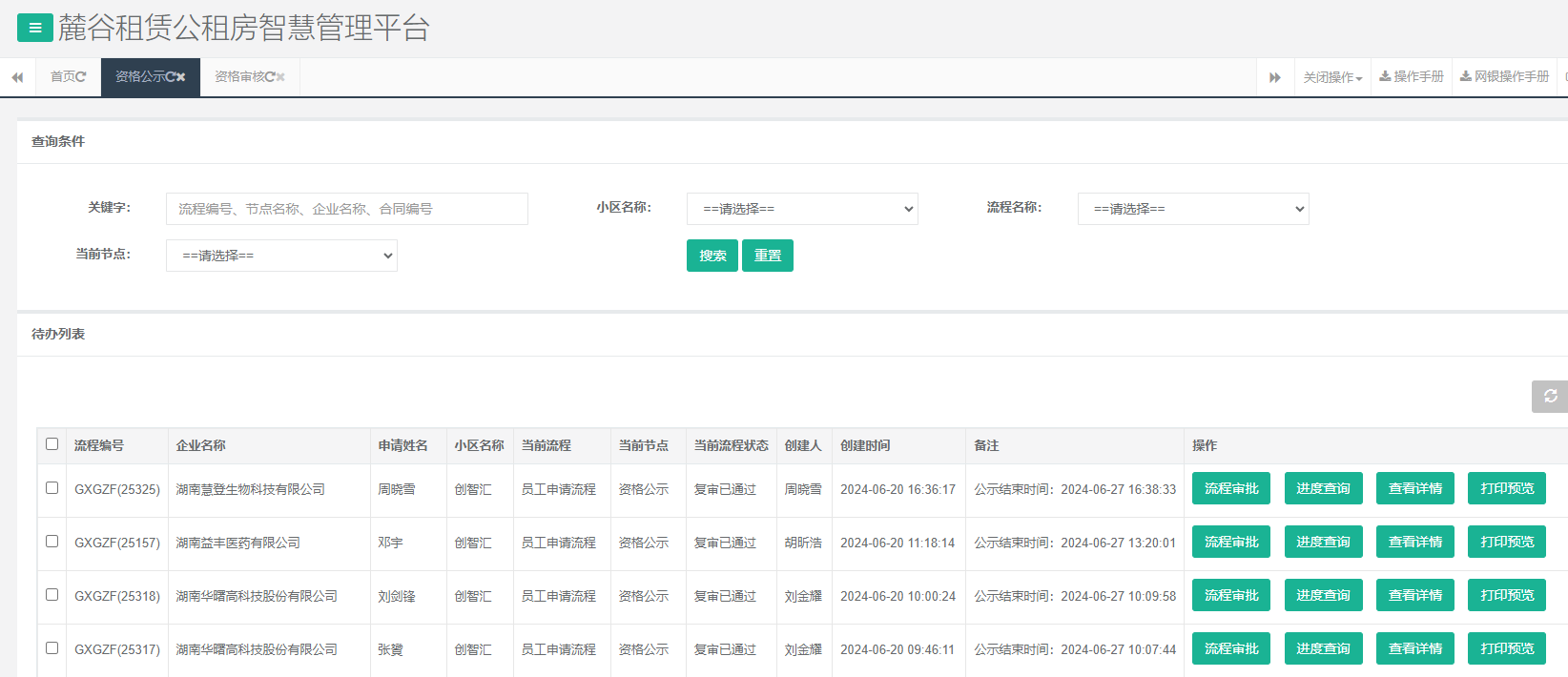Close the 资格审核 tab using its X
The height and width of the screenshot is (677, 1568).
pos(280,77)
